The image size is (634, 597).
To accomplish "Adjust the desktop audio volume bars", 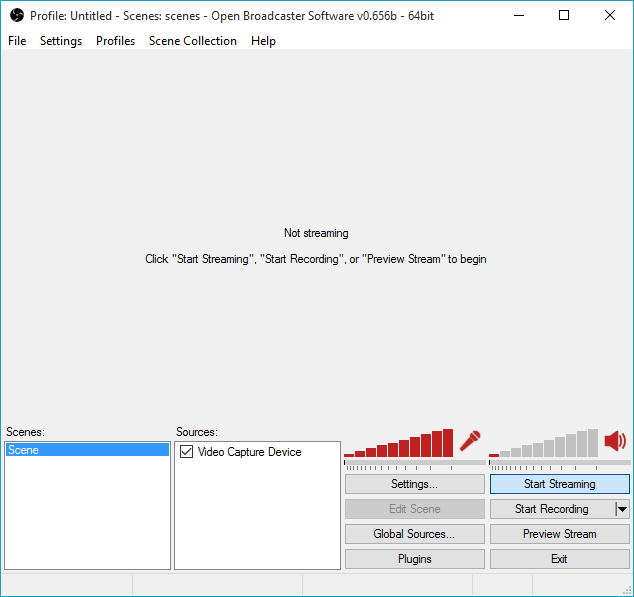I will tap(544, 445).
